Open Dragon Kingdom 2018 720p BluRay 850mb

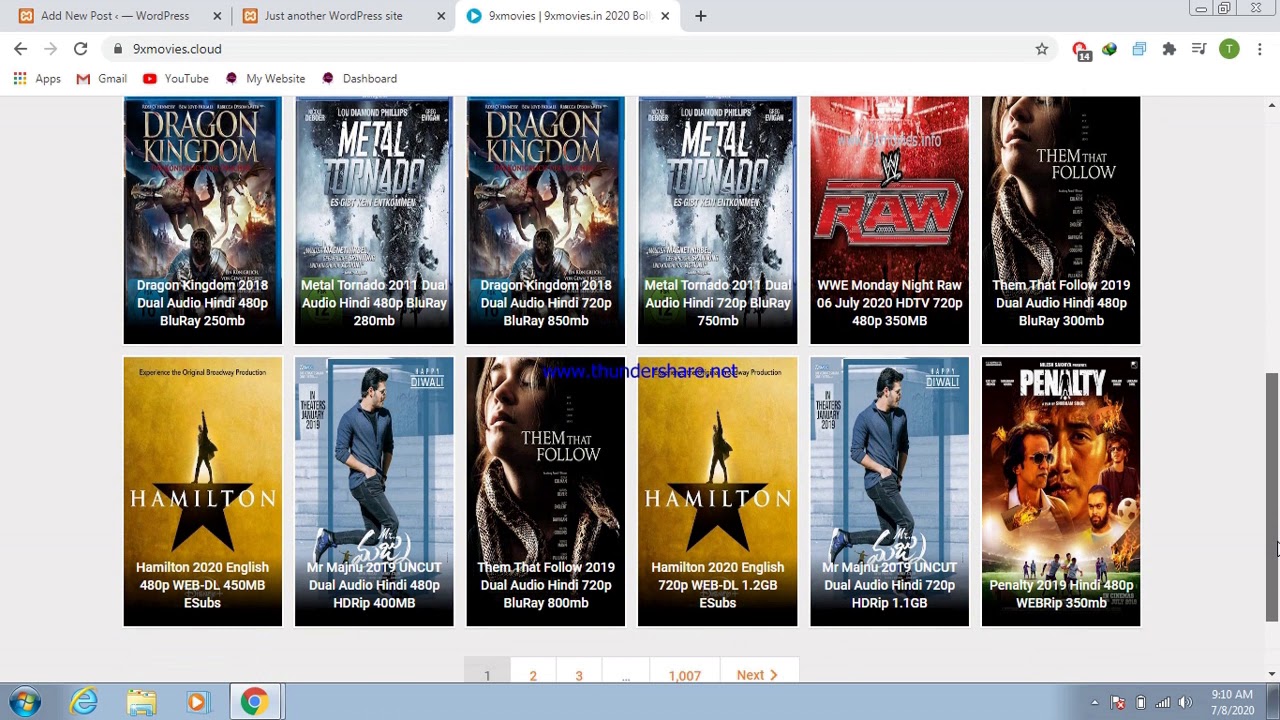tap(546, 220)
